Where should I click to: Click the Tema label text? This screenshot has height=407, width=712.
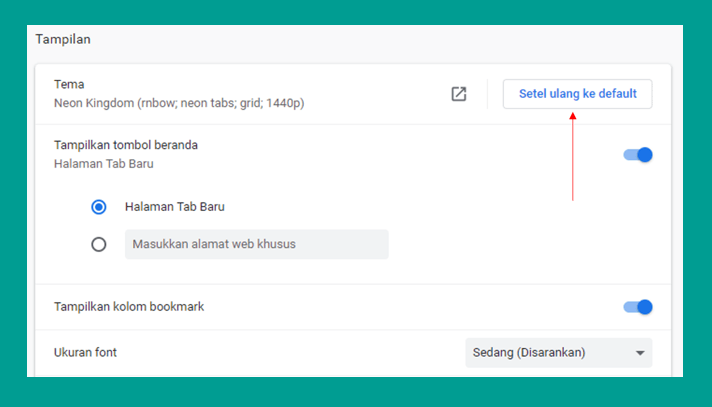[69, 84]
